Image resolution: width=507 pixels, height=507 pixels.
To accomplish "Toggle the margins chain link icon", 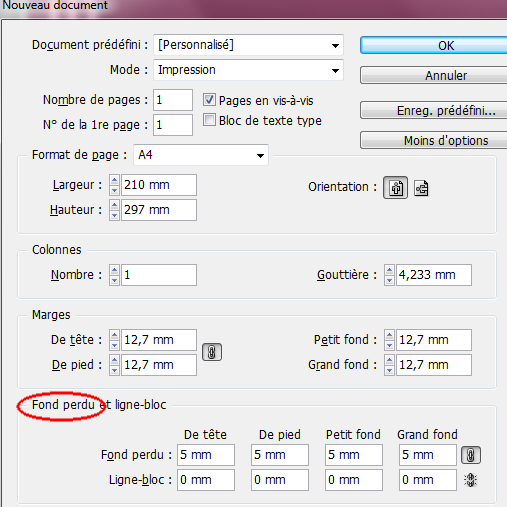I will (x=212, y=352).
